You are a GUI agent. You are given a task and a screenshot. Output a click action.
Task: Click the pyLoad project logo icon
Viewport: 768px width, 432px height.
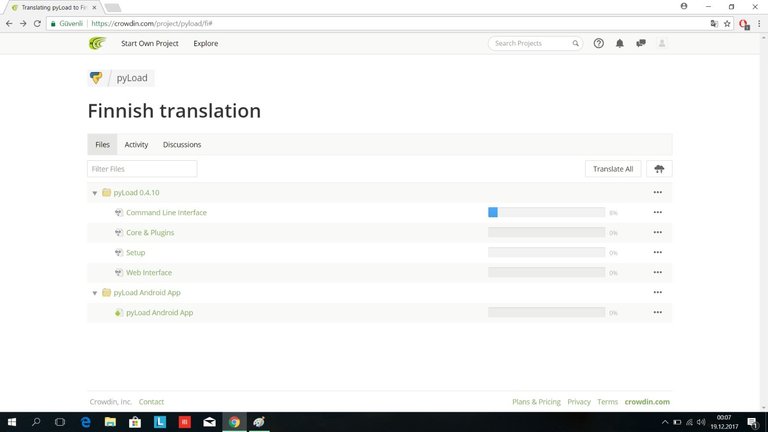click(96, 78)
